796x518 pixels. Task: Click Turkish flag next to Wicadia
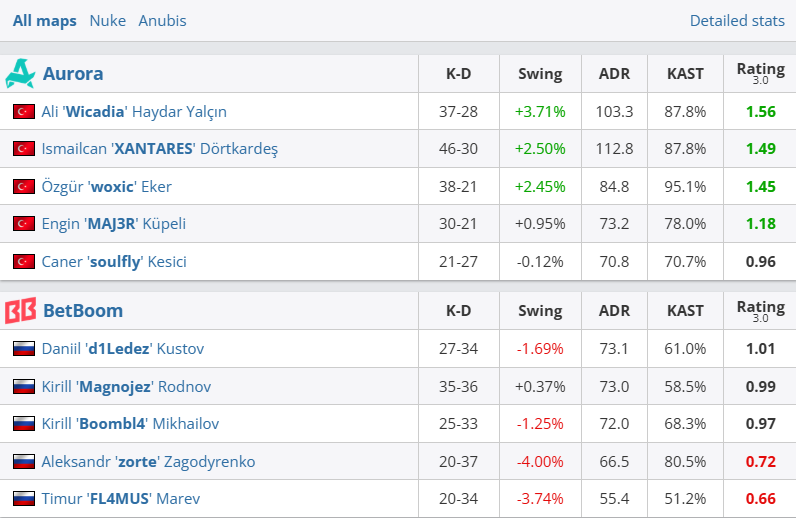[24, 111]
